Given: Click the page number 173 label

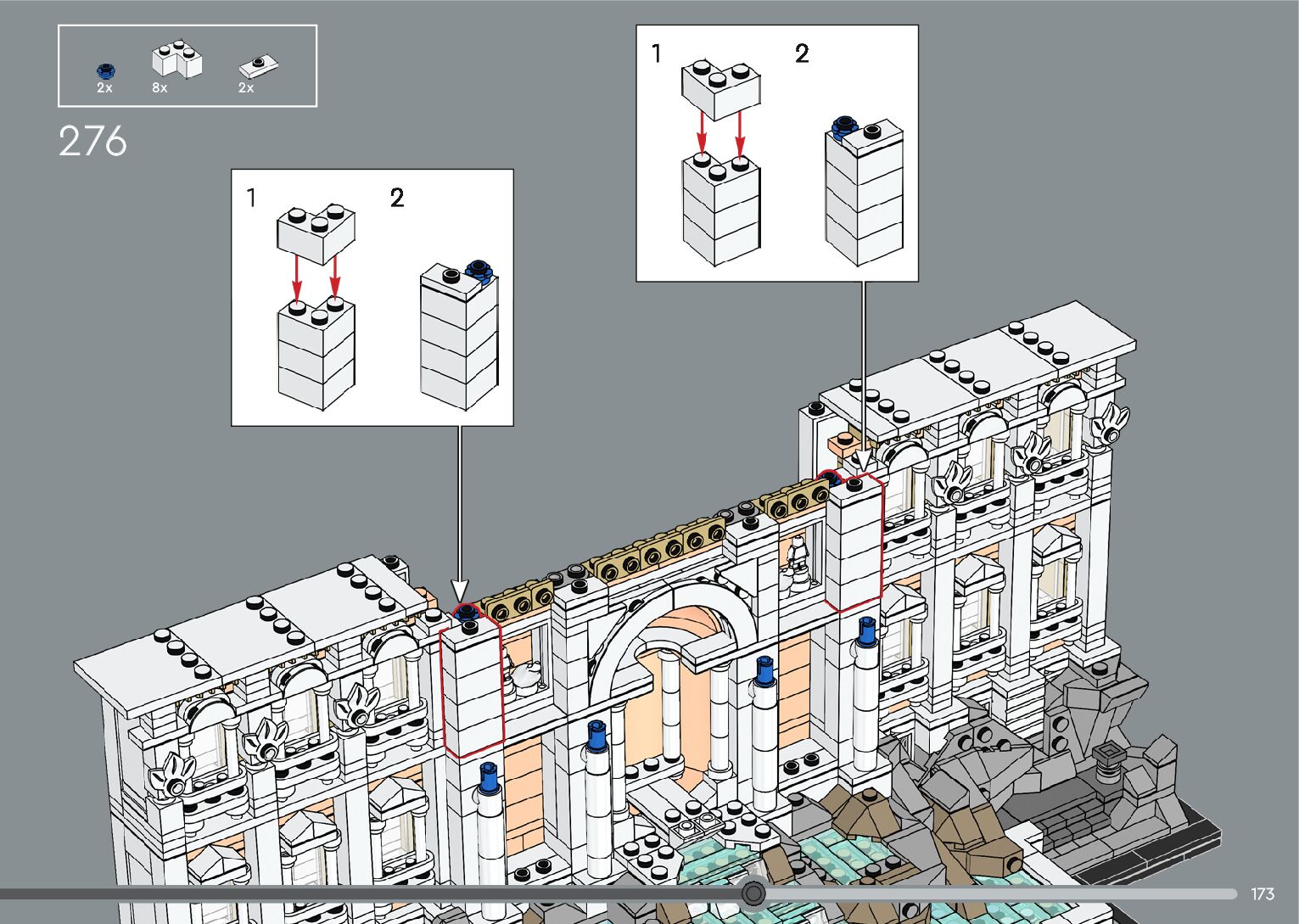Looking at the screenshot, I should (x=1262, y=894).
